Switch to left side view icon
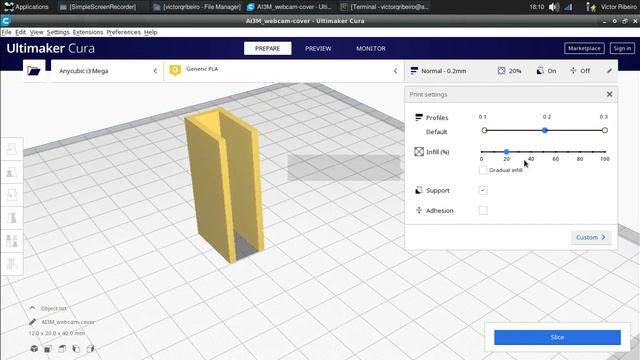 [76, 349]
